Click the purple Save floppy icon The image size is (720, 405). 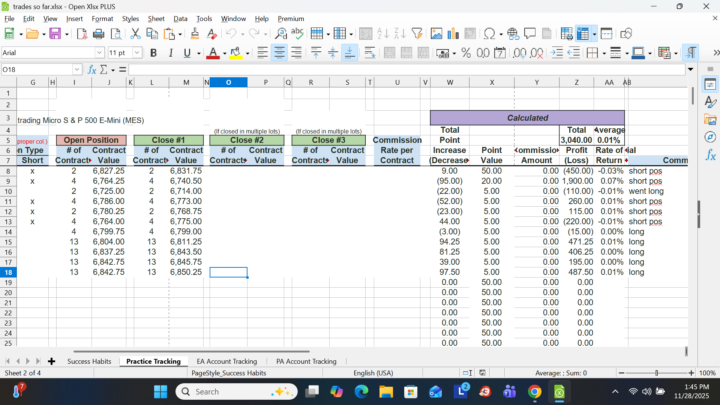55,34
